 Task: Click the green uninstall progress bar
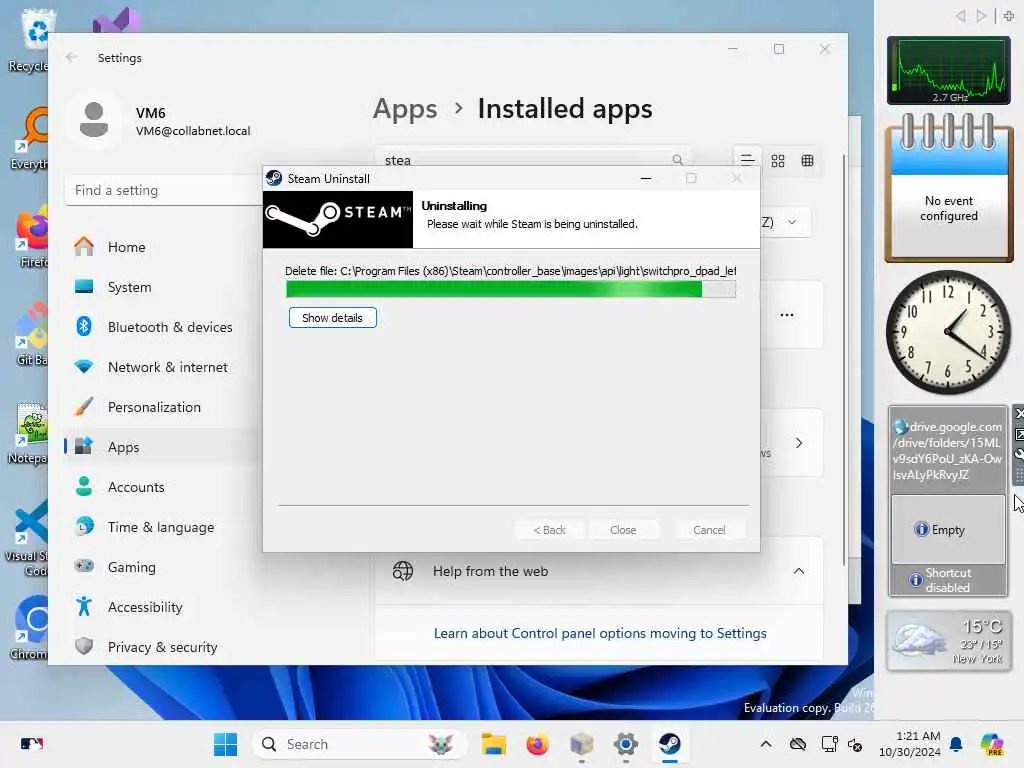[x=511, y=289]
